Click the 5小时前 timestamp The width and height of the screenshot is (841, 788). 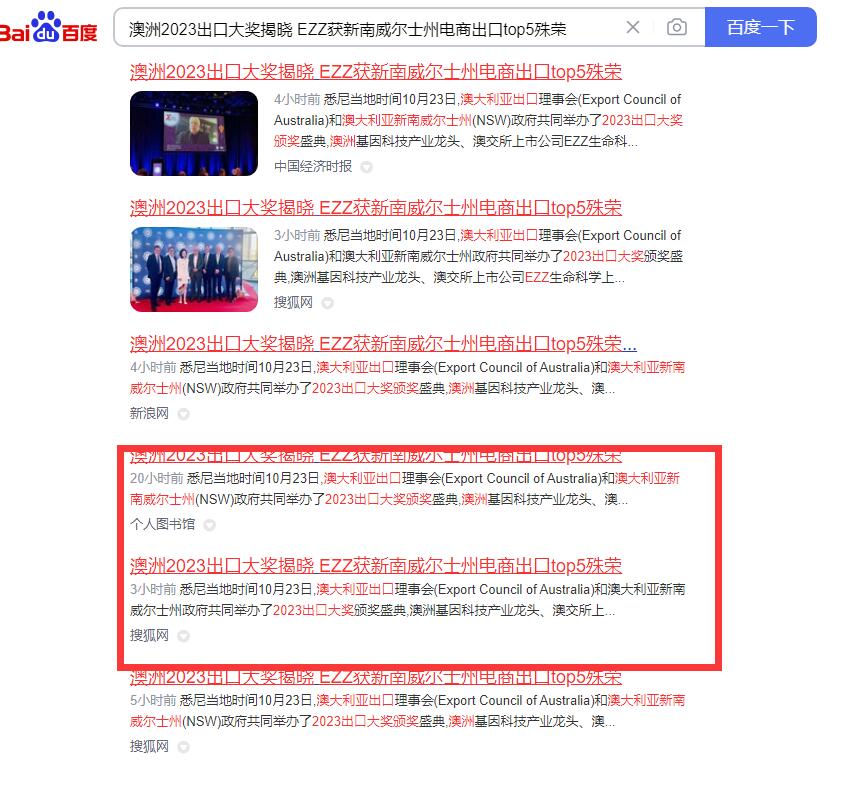[x=153, y=701]
